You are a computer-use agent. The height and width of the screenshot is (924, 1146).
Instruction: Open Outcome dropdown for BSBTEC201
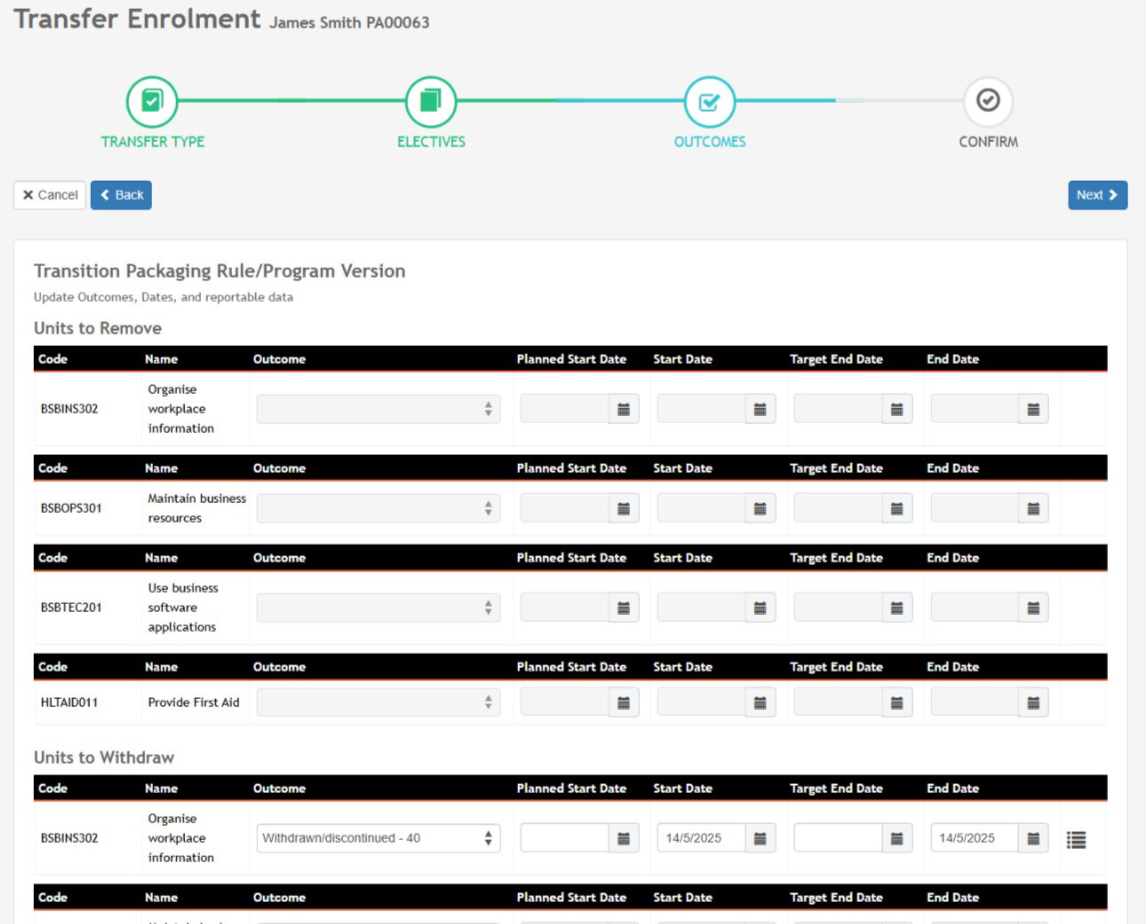click(379, 607)
